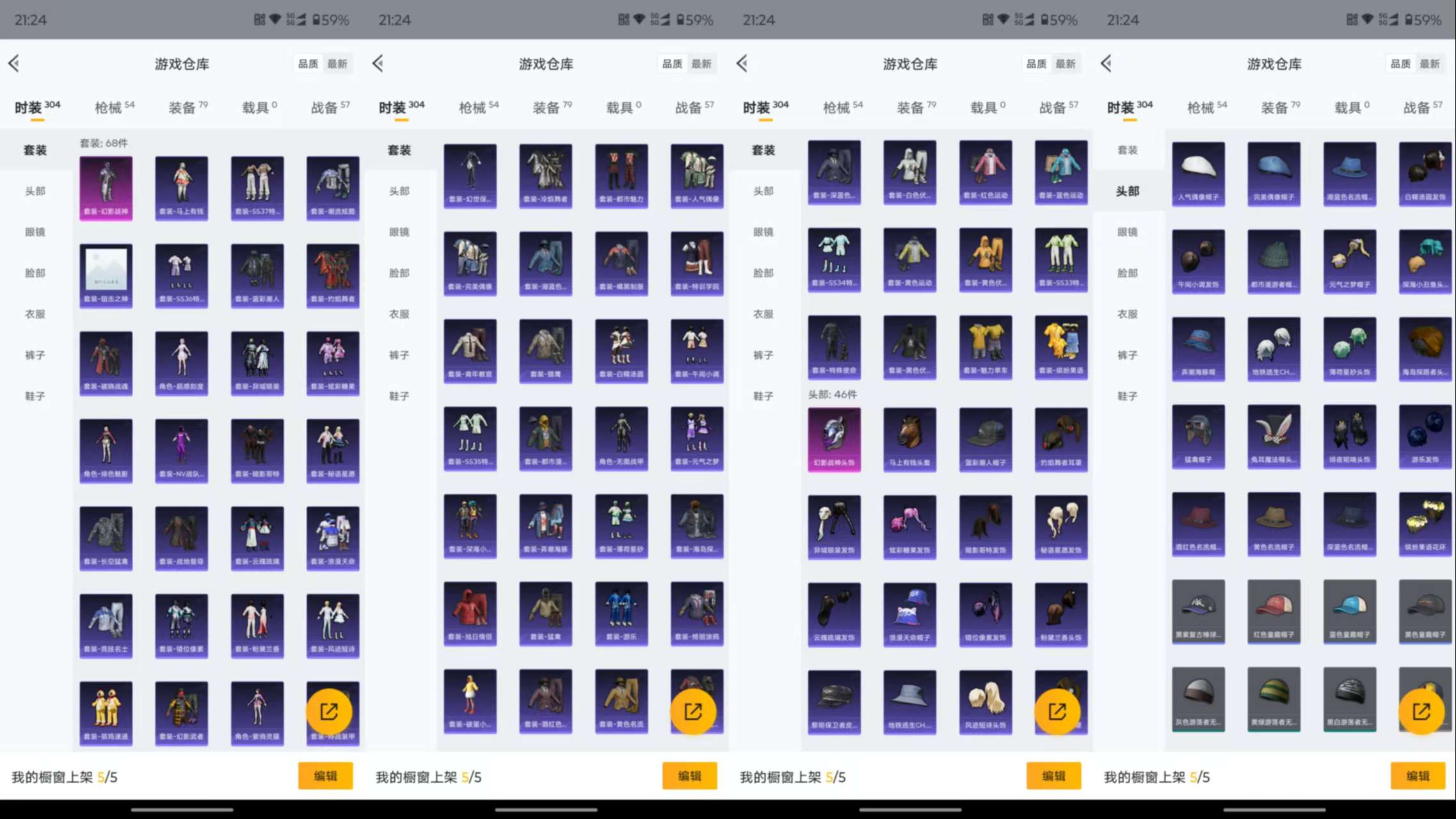Image resolution: width=1456 pixels, height=819 pixels.
Task: Select 鞋子 sidebar category in leftmost screen
Action: pos(35,396)
